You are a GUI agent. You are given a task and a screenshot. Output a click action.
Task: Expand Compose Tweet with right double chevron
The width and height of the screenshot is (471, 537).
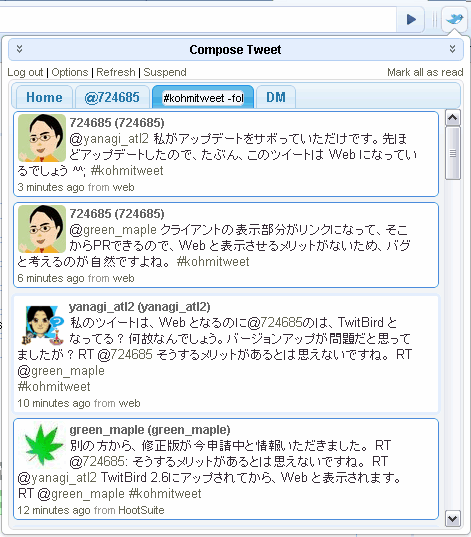[452, 49]
